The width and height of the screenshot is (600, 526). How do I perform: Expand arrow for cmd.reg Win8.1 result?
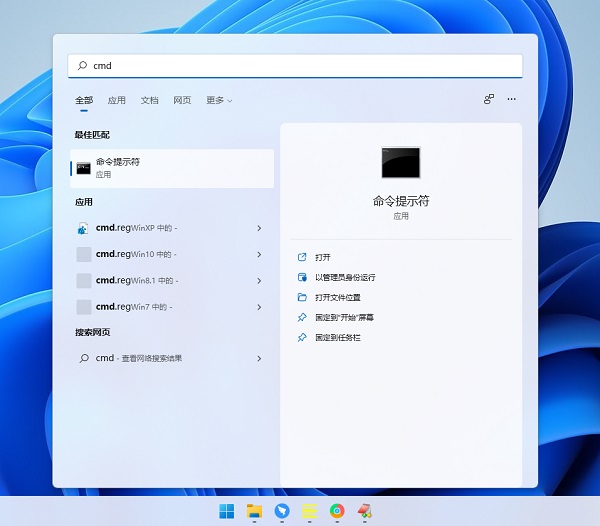(x=259, y=281)
